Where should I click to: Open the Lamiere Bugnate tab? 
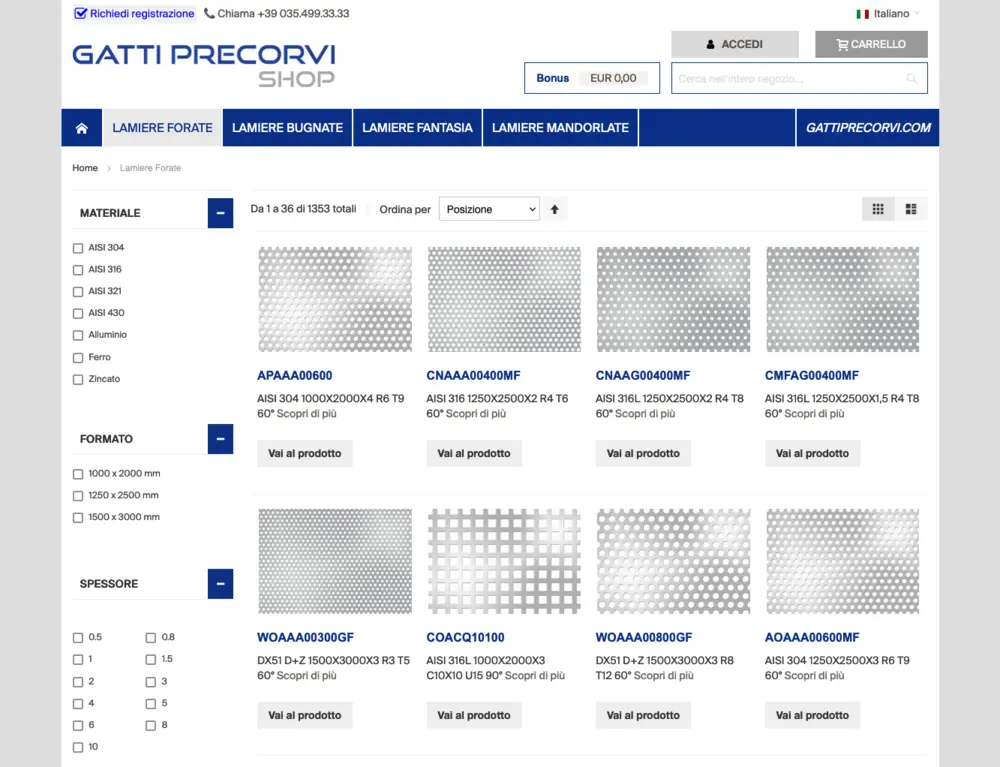(288, 128)
